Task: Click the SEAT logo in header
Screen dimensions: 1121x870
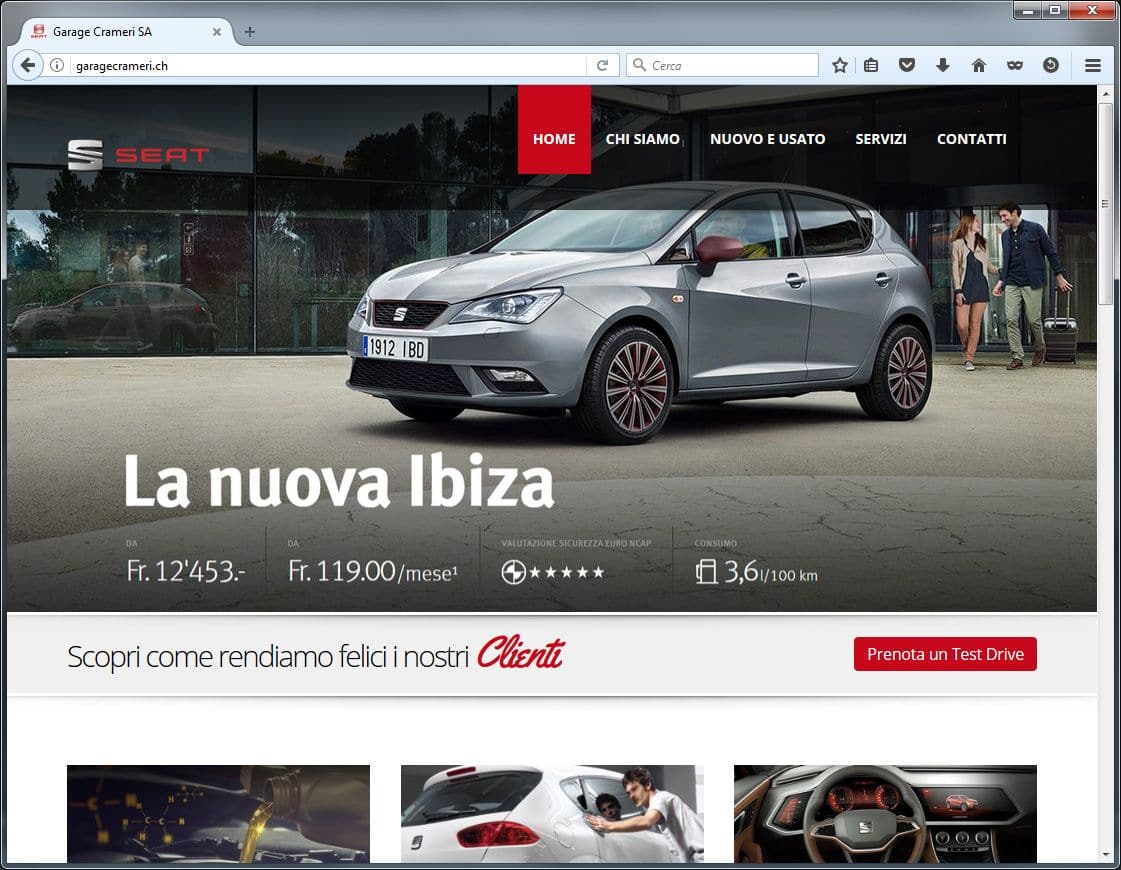Action: coord(138,154)
